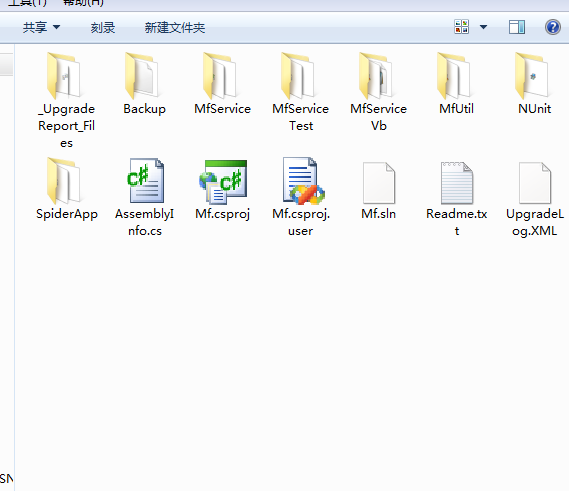Image resolution: width=569 pixels, height=491 pixels.
Task: Select the SpiderApp folder icon
Action: 64,181
